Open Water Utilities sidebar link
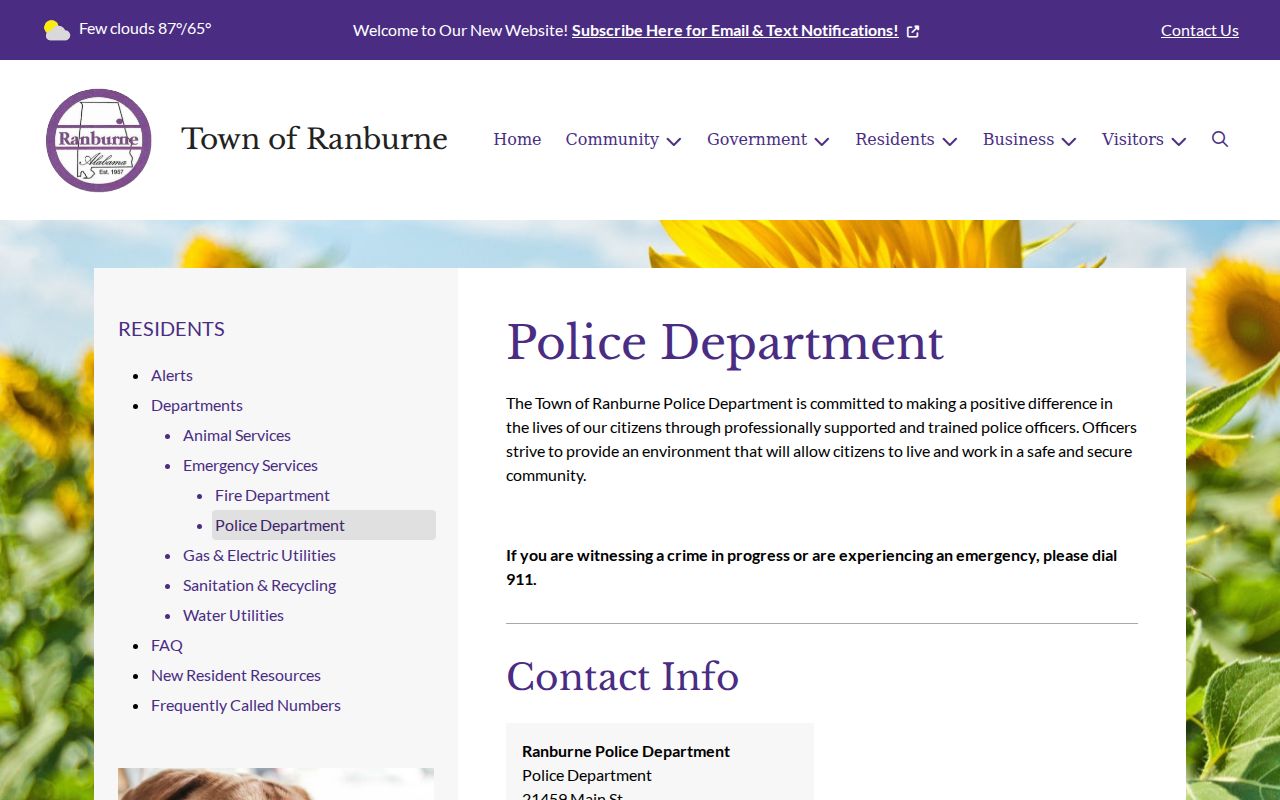 pyautogui.click(x=233, y=615)
